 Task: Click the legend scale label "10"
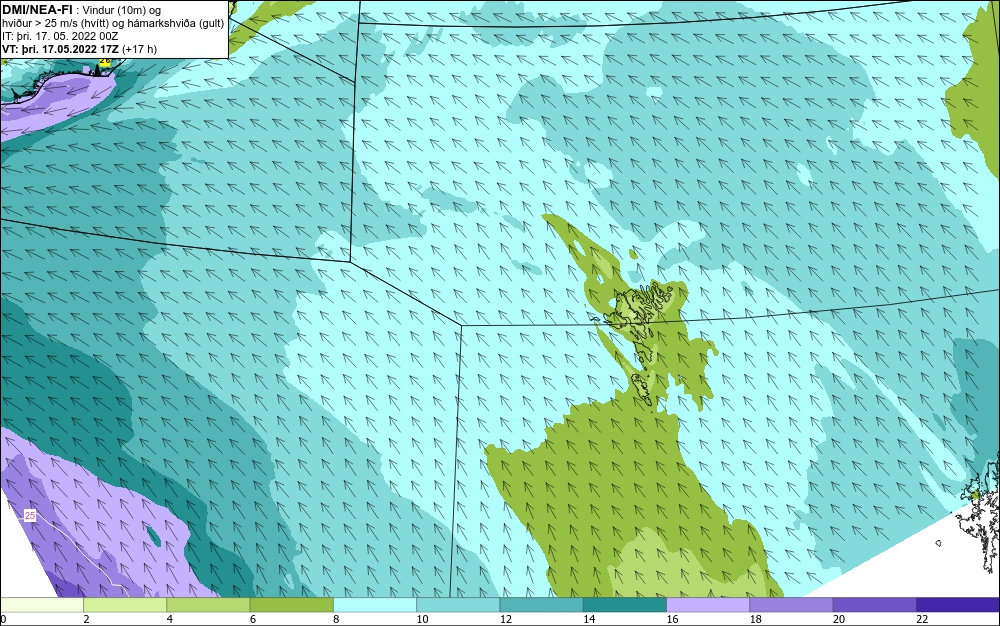[x=422, y=619]
